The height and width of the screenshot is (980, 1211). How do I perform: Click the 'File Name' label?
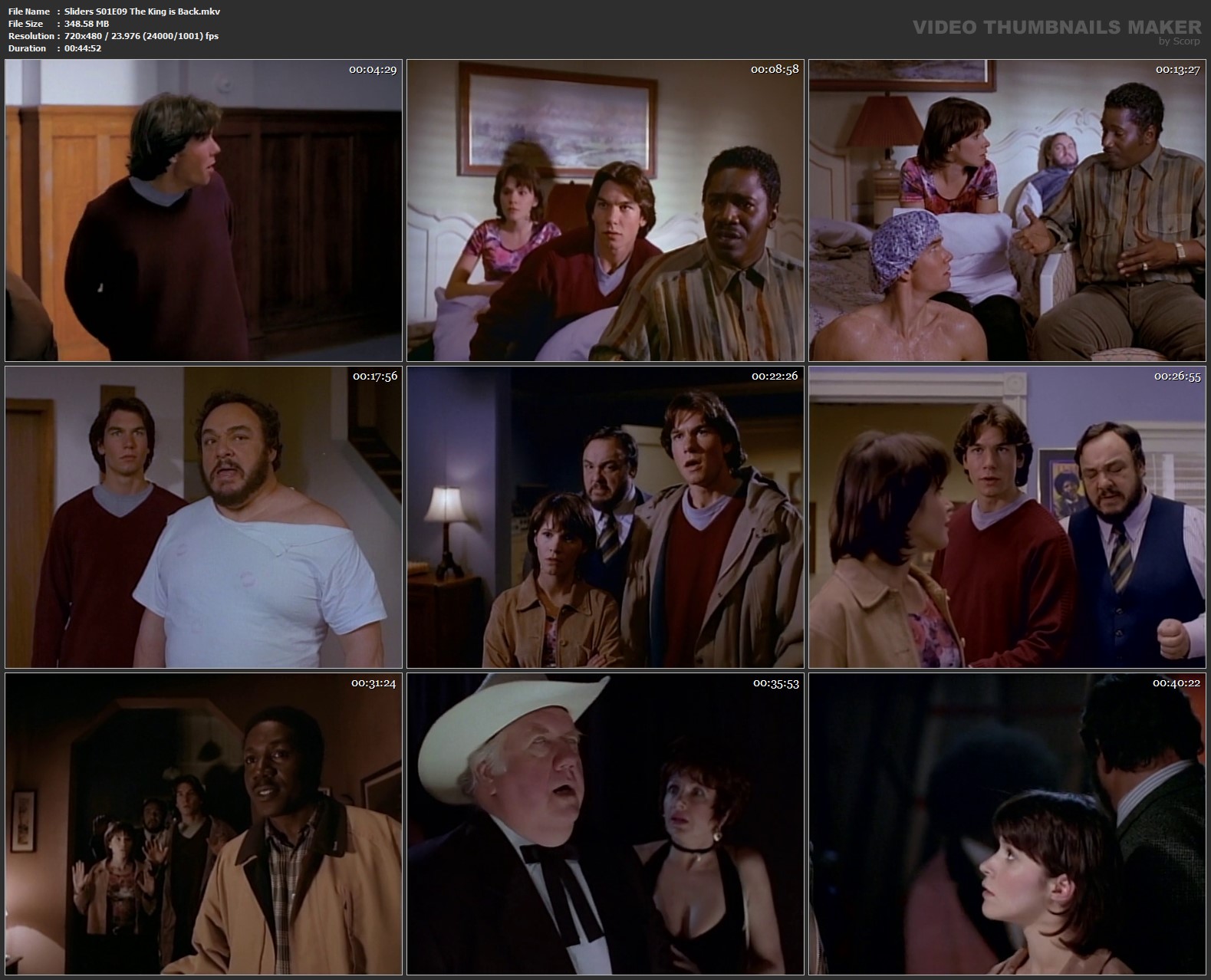[29, 12]
